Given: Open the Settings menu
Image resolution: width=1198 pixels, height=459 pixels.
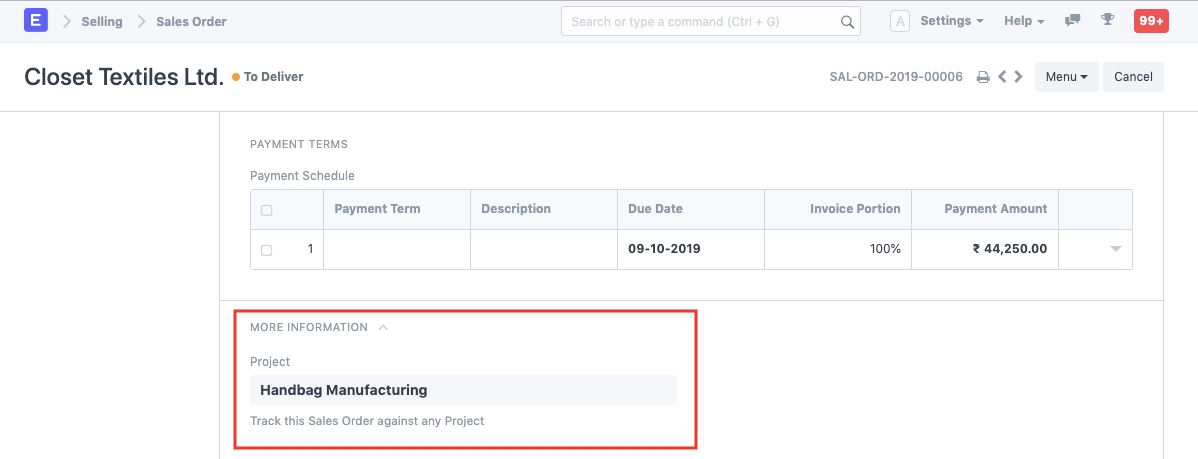Looking at the screenshot, I should pos(951,21).
